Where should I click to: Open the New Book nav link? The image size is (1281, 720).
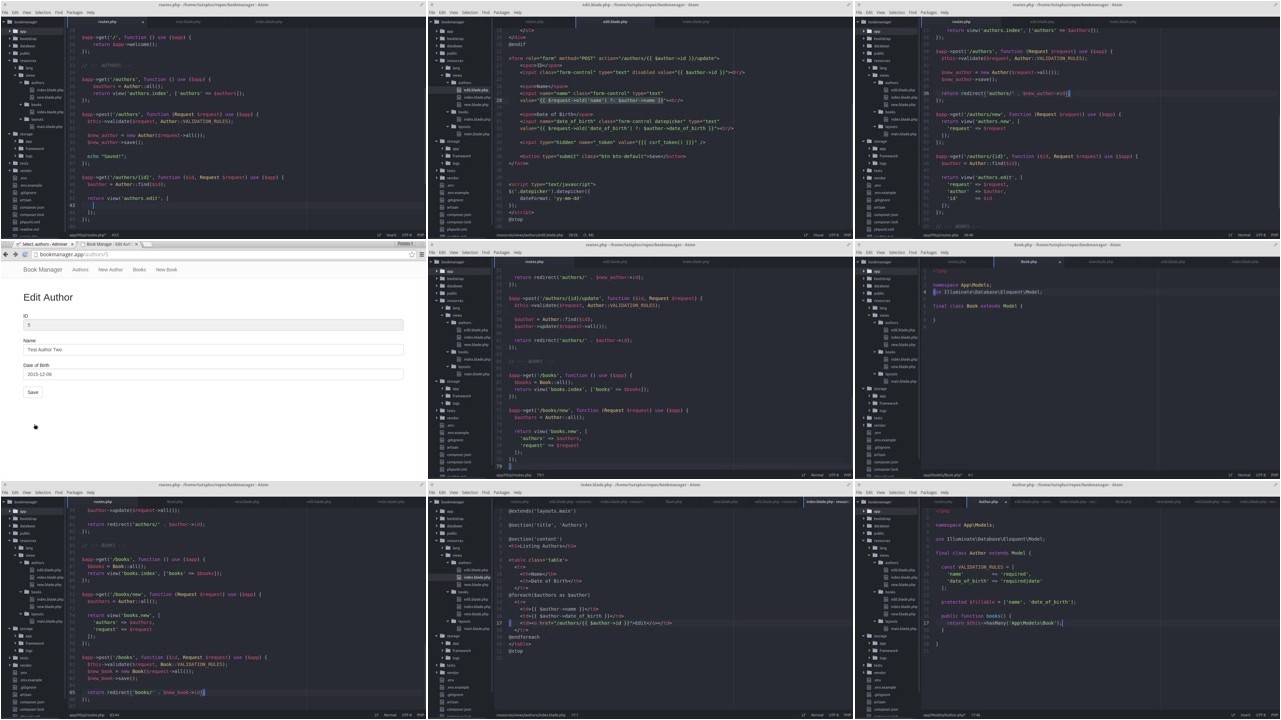166,270
